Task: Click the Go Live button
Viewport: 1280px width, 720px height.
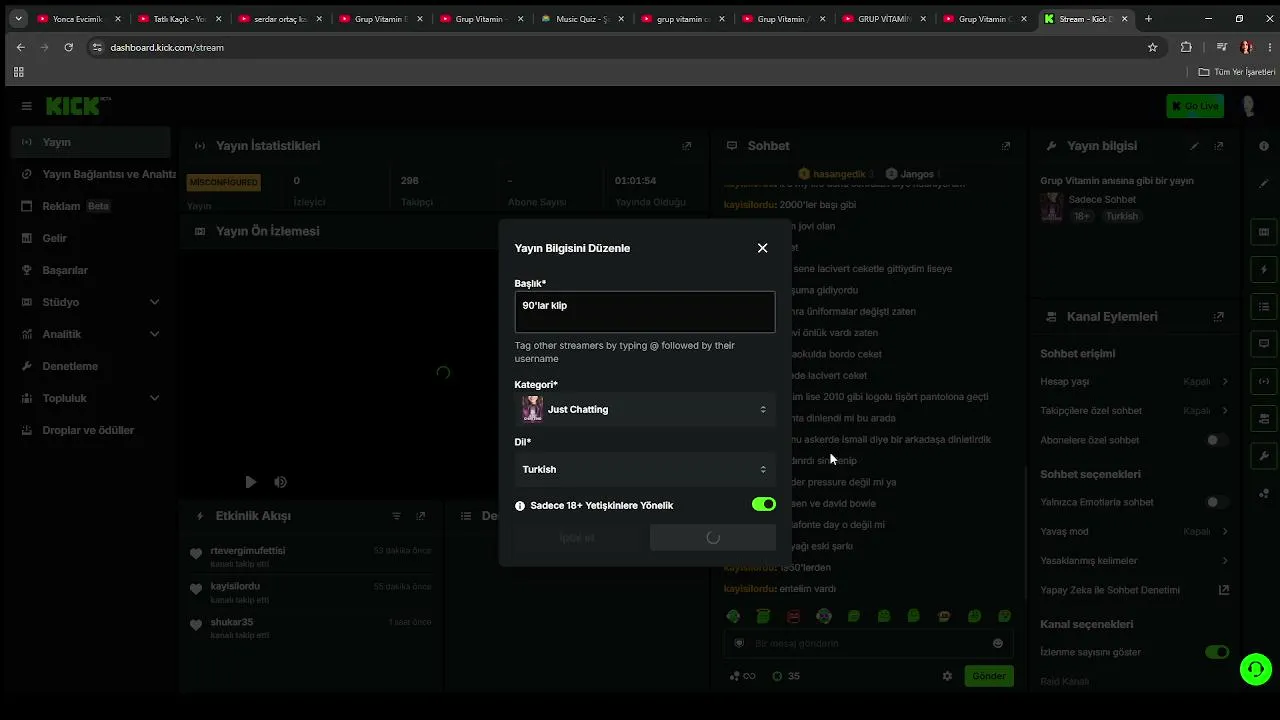Action: tap(1195, 106)
